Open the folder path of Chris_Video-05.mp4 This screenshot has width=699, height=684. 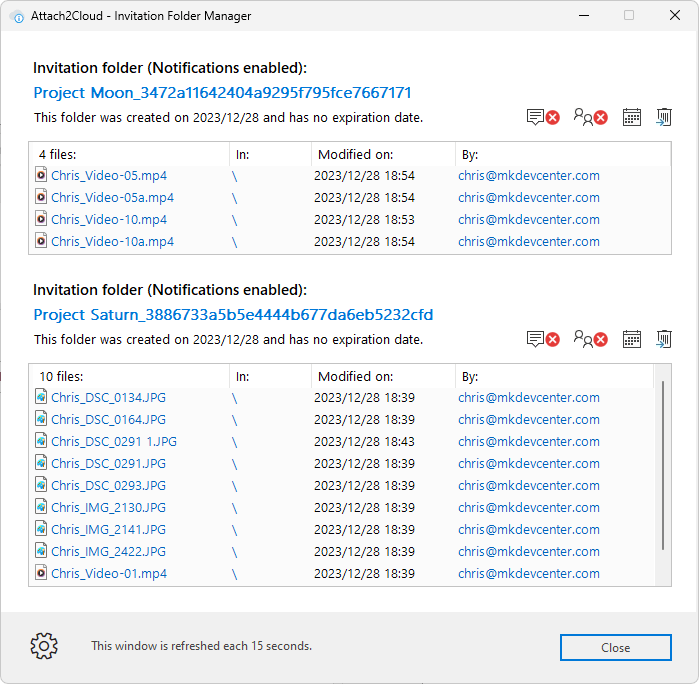coord(234,177)
